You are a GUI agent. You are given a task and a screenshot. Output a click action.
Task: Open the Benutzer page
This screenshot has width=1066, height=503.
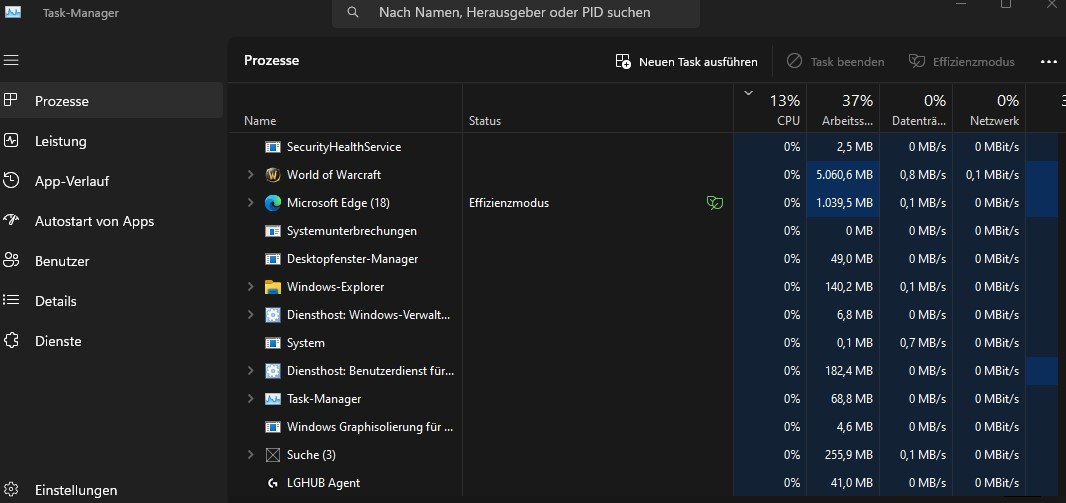click(111, 261)
